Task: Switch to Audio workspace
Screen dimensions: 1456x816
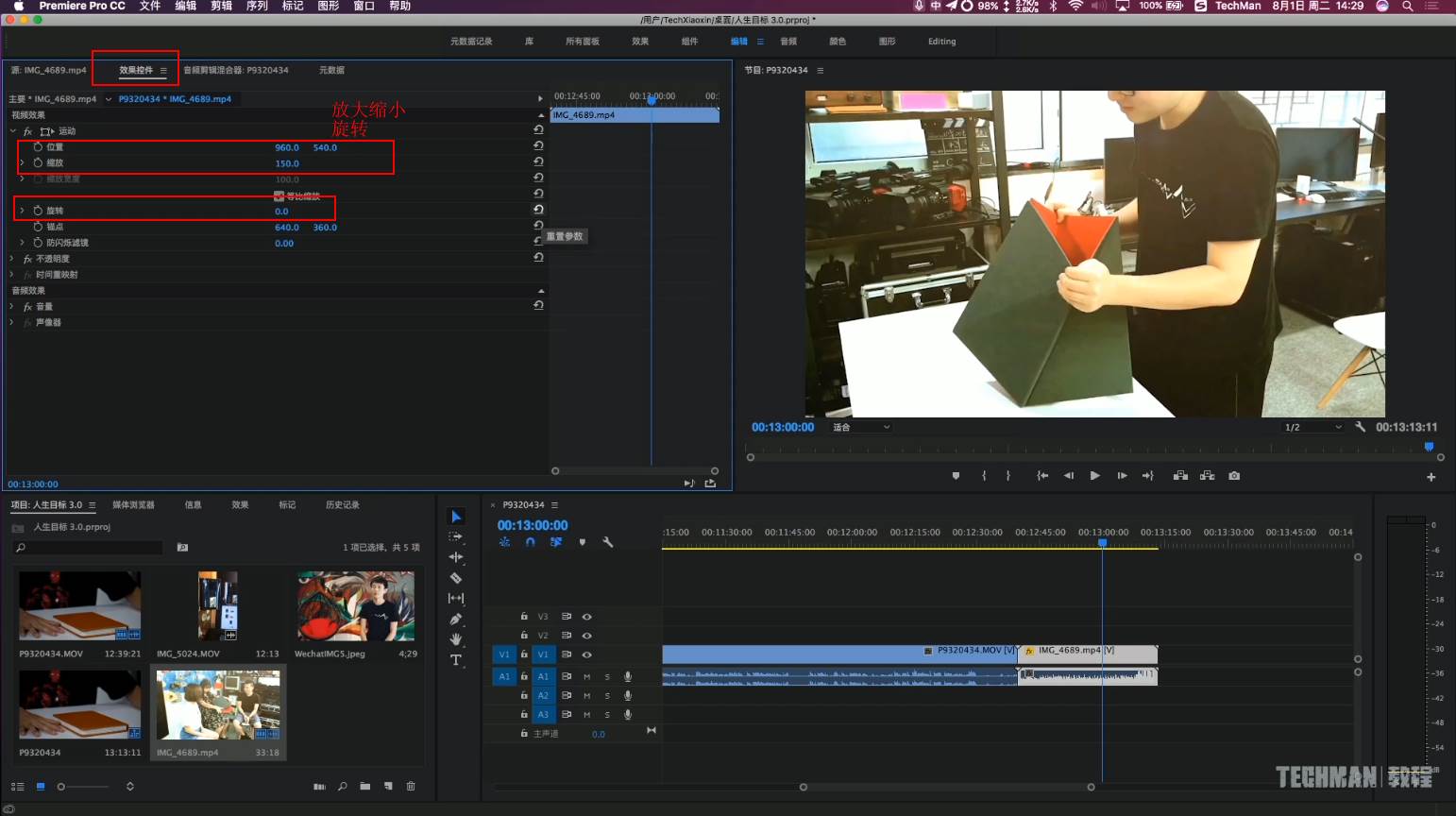Action: point(788,42)
